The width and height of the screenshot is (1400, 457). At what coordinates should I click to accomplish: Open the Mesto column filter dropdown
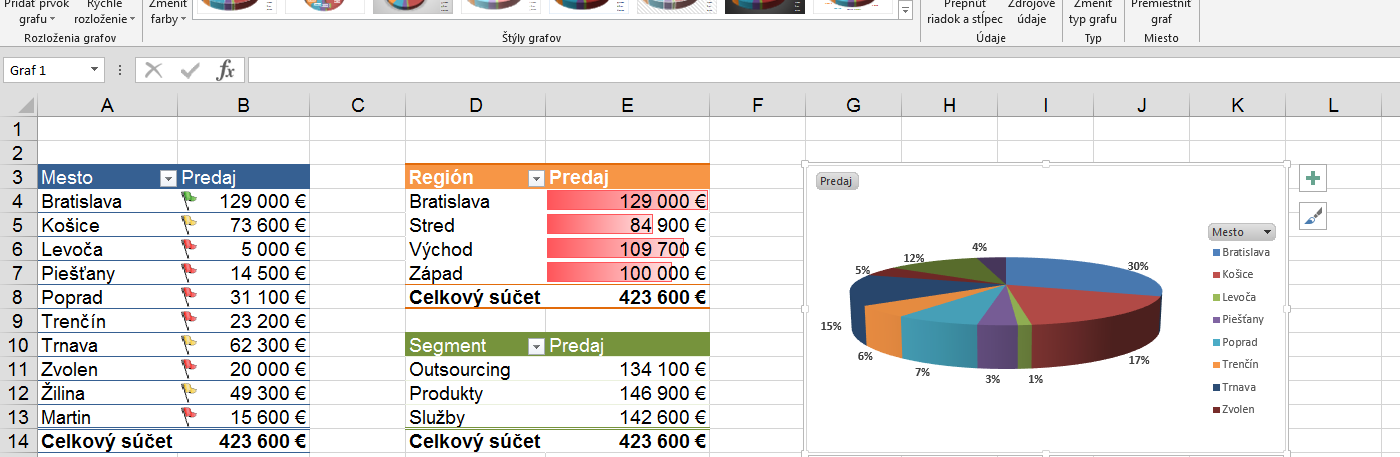click(x=168, y=178)
